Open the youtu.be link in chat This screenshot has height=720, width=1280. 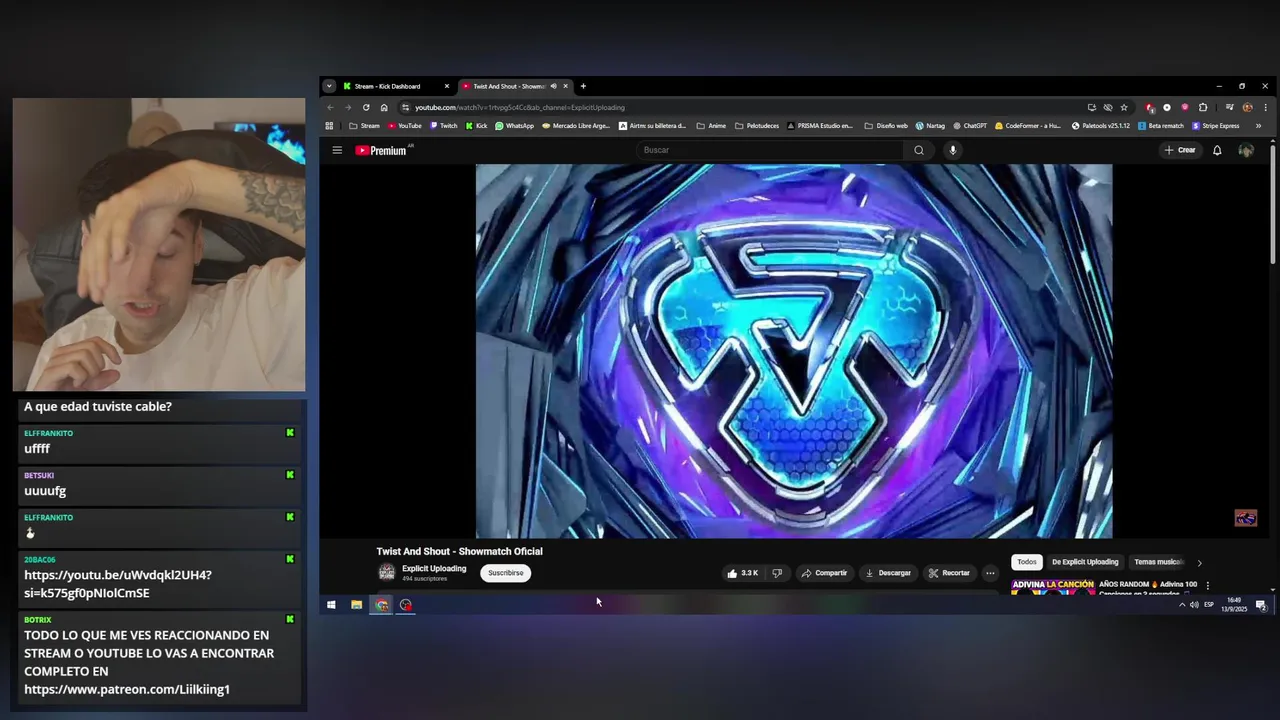118,584
